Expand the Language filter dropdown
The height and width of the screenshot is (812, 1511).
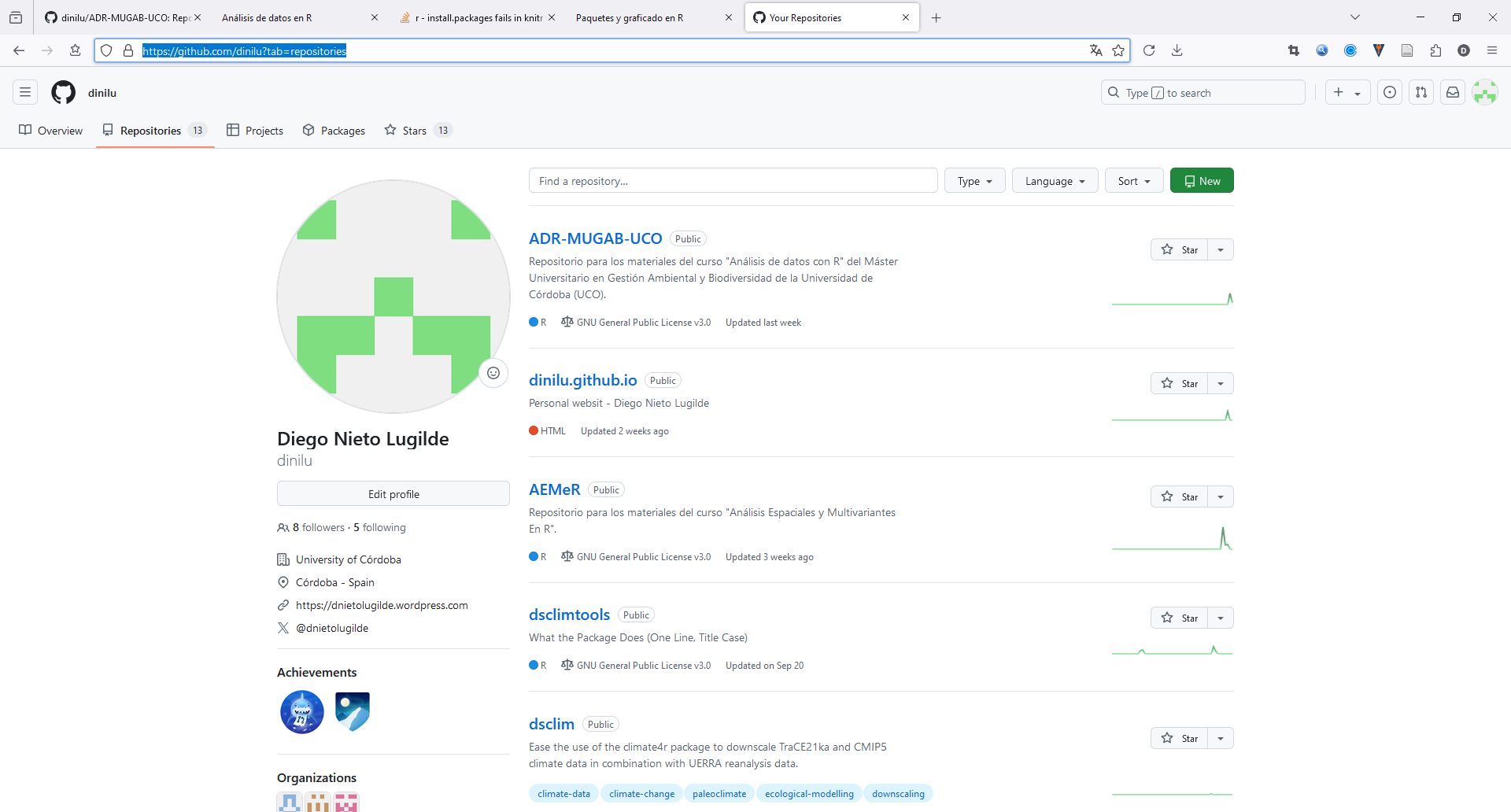pyautogui.click(x=1055, y=181)
